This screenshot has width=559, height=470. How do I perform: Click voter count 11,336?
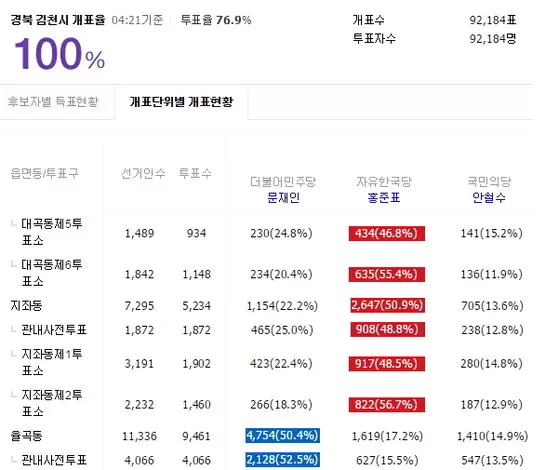139,436
